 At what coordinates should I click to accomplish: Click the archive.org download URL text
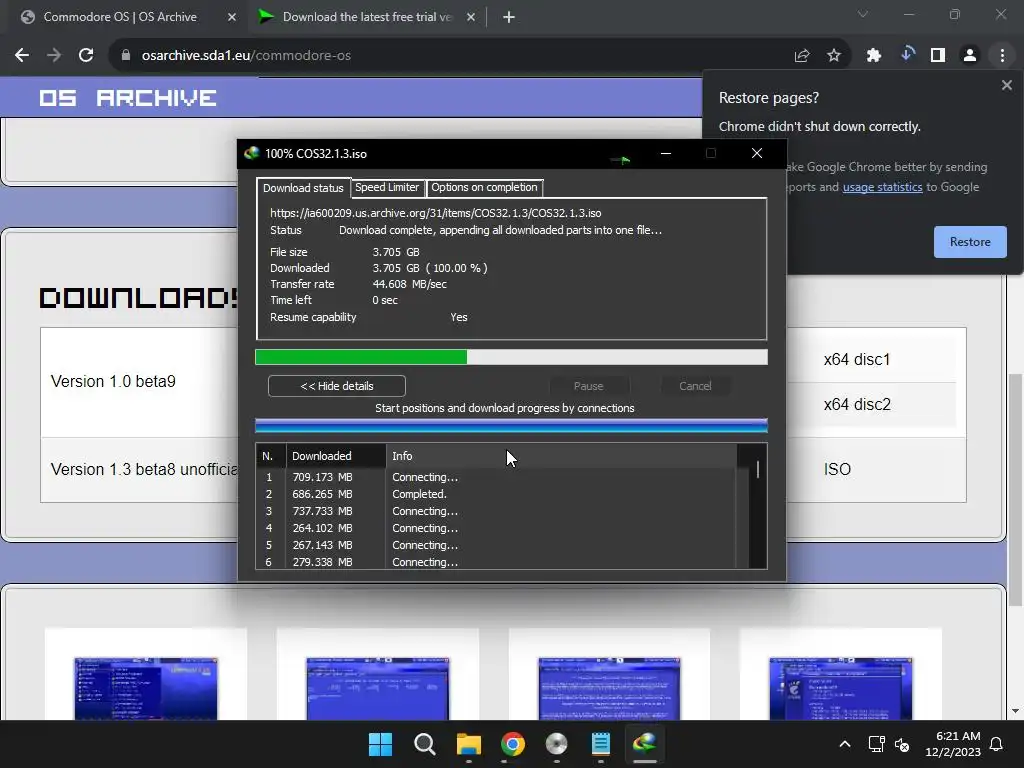[436, 213]
